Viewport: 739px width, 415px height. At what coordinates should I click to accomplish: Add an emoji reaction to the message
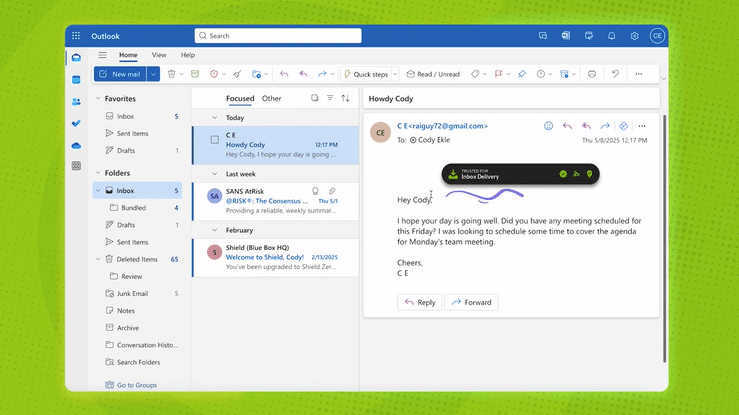click(548, 126)
